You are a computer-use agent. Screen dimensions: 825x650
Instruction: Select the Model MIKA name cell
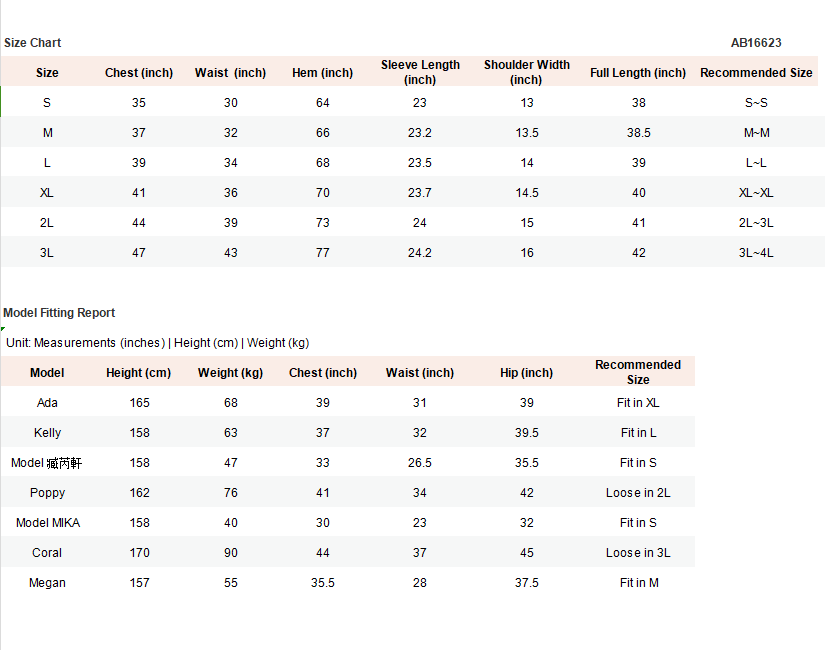[x=47, y=523]
